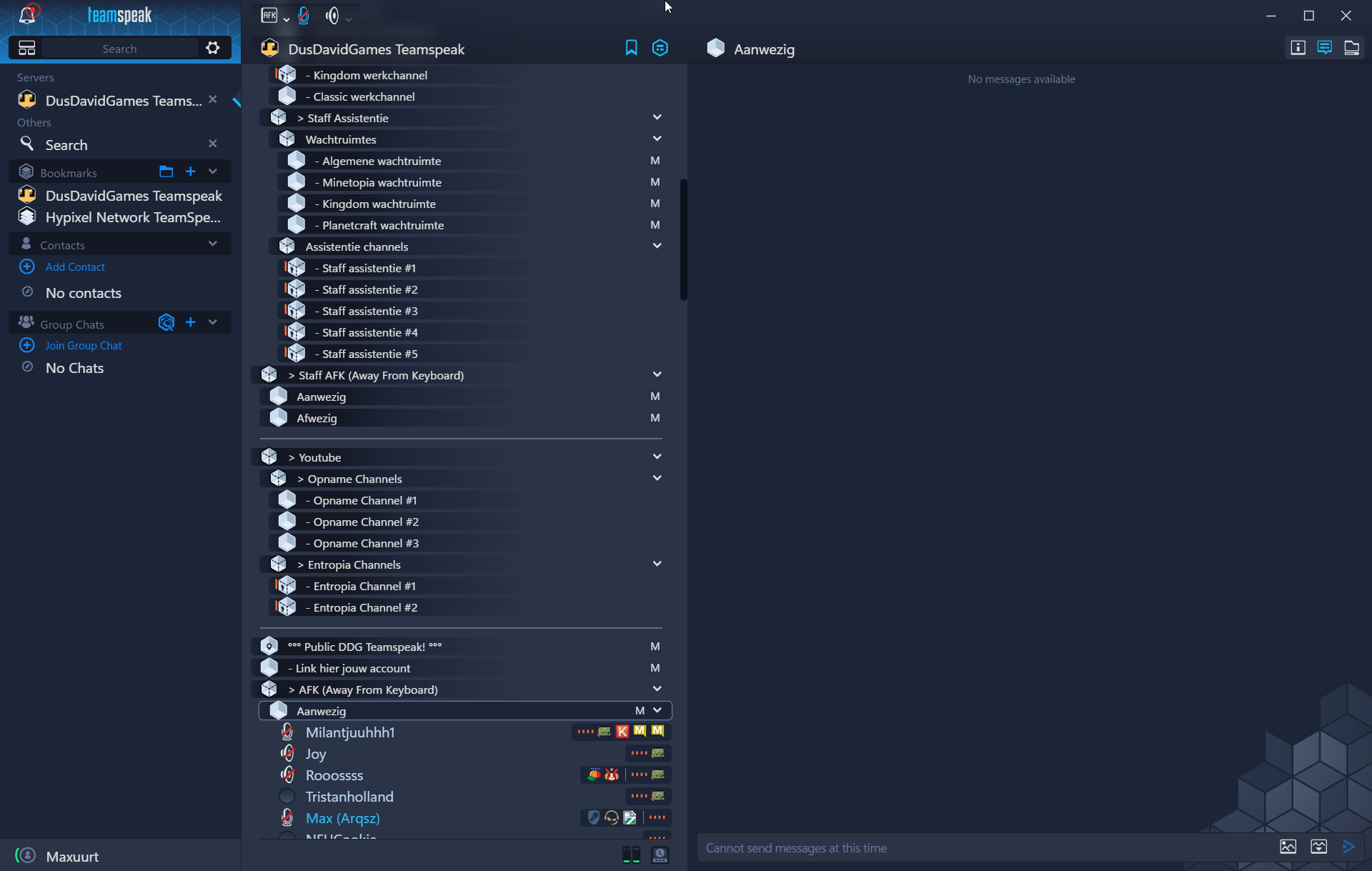
Task: Bookmark the DusDavidGames server
Action: pos(631,48)
